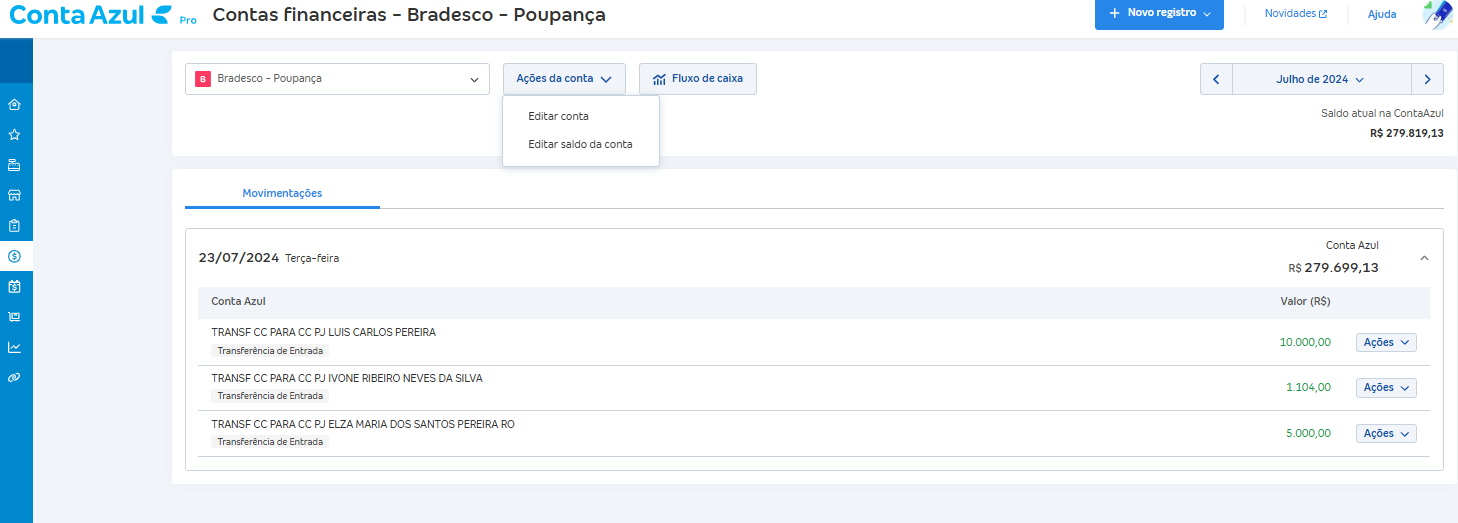Click the red Bradesco bank badge icon

click(203, 78)
